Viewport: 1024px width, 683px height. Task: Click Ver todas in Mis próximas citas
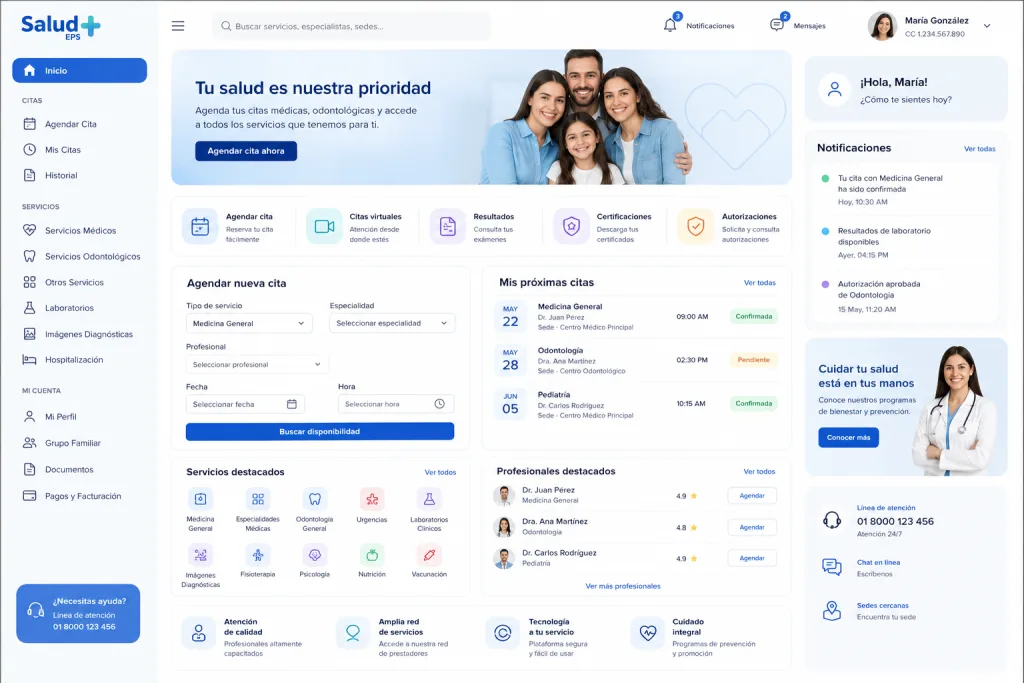(760, 283)
